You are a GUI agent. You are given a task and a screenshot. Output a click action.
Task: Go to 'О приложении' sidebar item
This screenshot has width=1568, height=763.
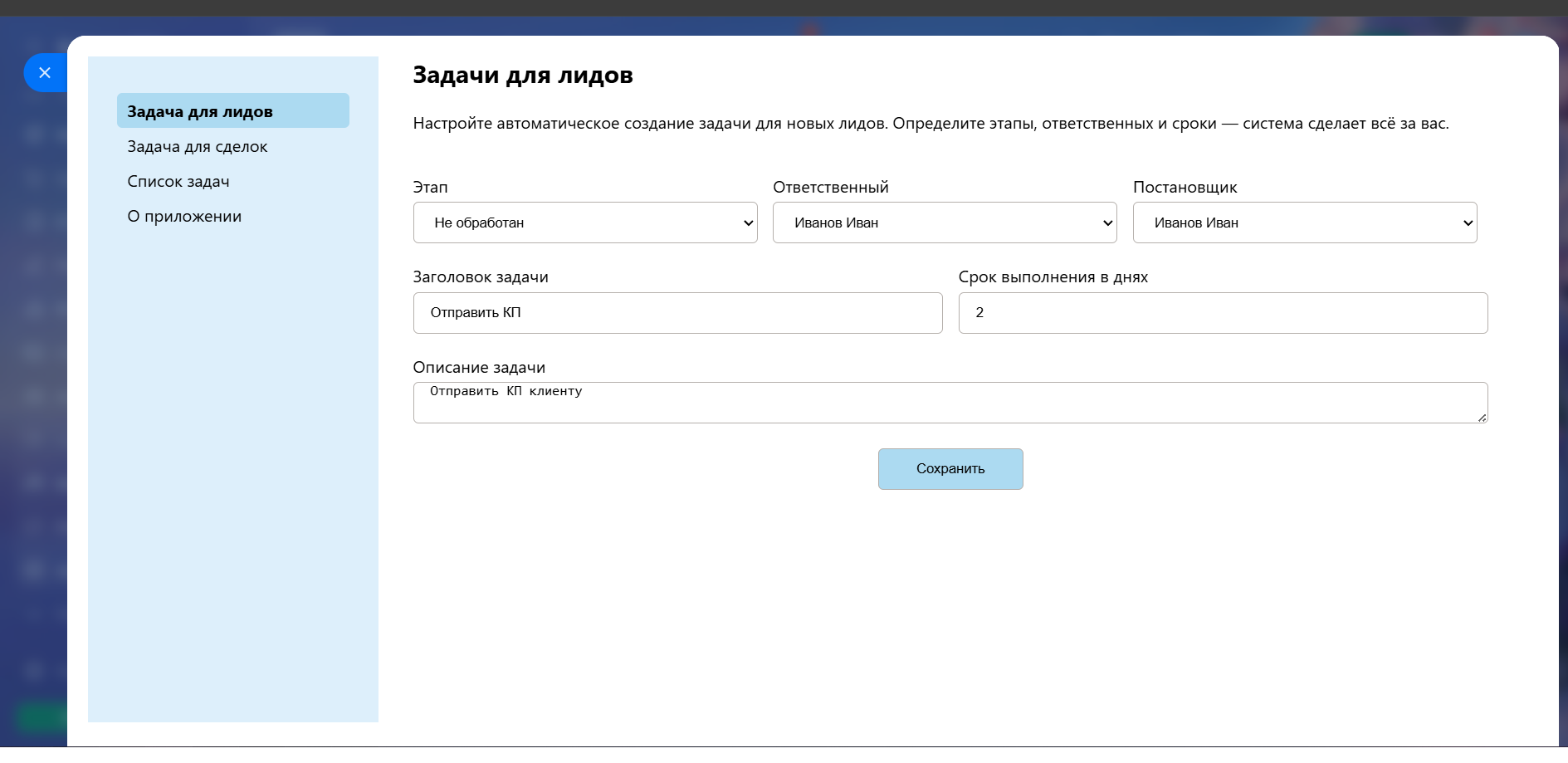[184, 217]
